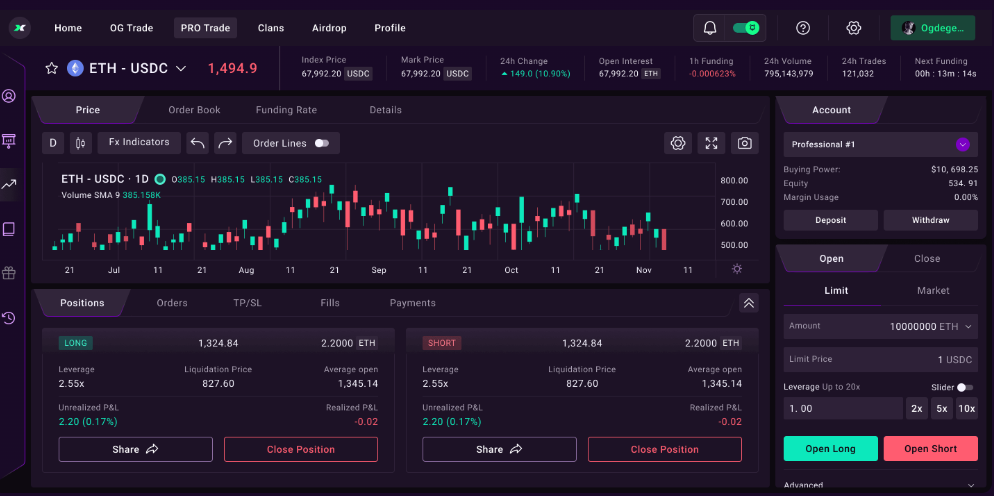Open chart settings gear icon

(x=678, y=143)
